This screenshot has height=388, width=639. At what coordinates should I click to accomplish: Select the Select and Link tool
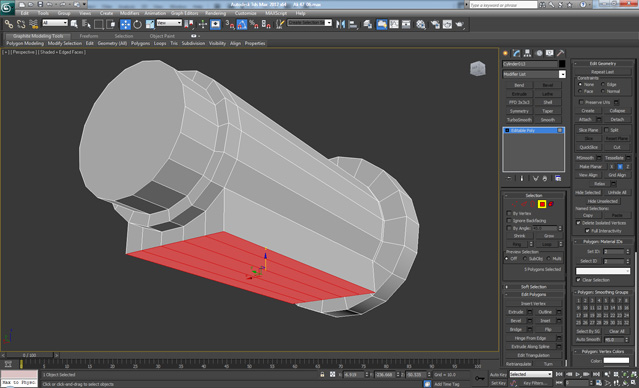point(9,24)
